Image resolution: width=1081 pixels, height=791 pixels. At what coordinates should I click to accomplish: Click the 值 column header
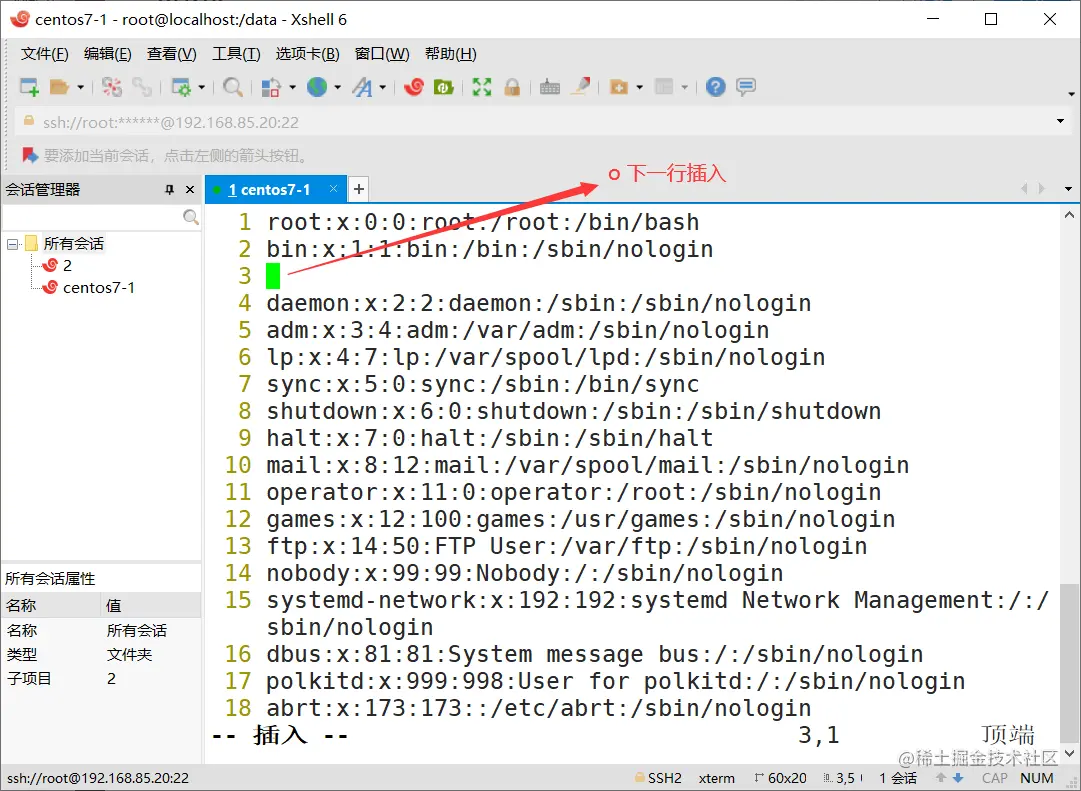click(x=151, y=605)
